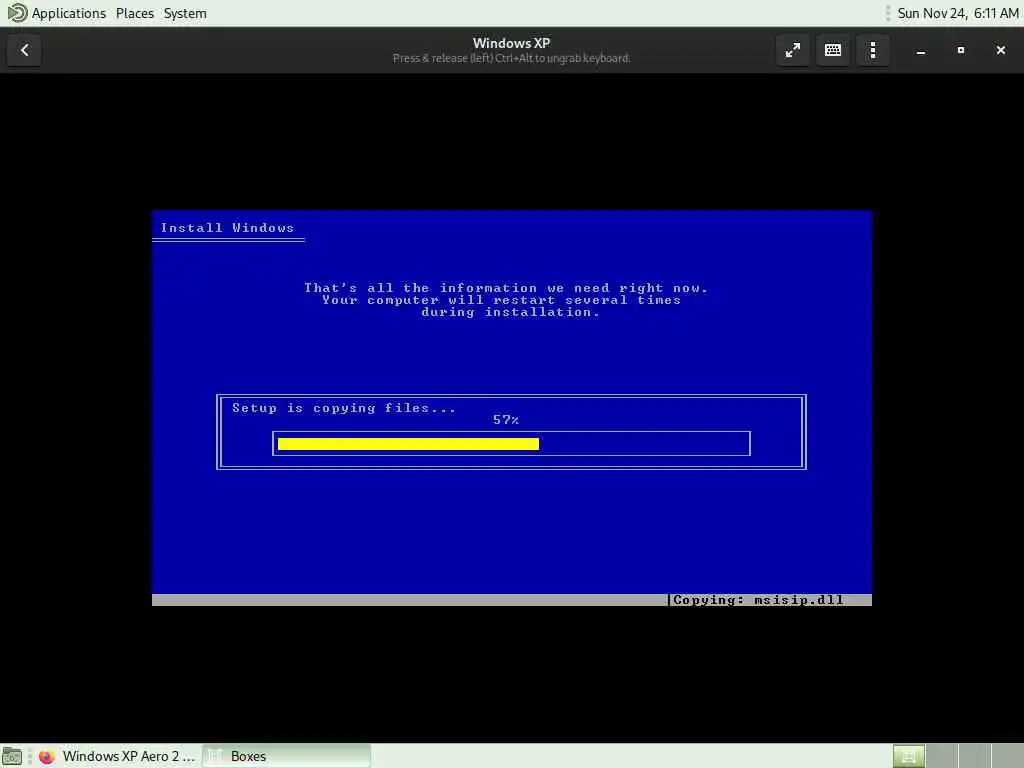The height and width of the screenshot is (768, 1024).
Task: Minimize the Boxes window
Action: pos(921,50)
